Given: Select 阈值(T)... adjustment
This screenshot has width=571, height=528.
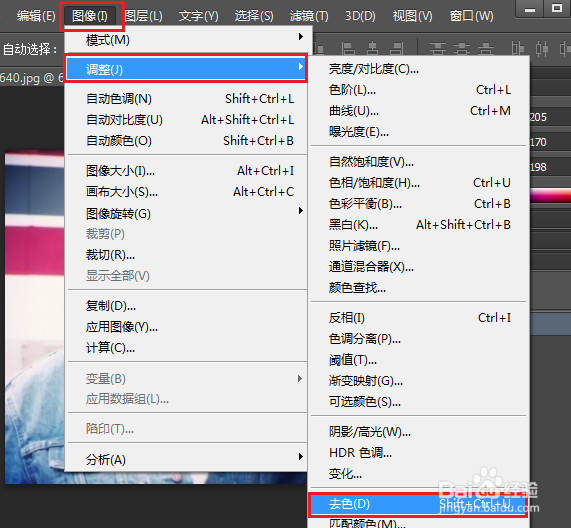Looking at the screenshot, I should pos(418,360).
